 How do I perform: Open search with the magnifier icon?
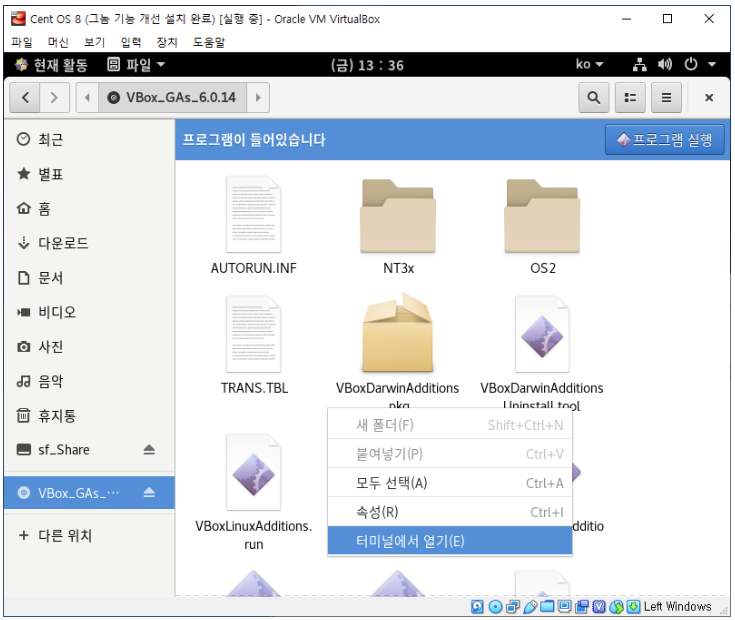[x=593, y=97]
